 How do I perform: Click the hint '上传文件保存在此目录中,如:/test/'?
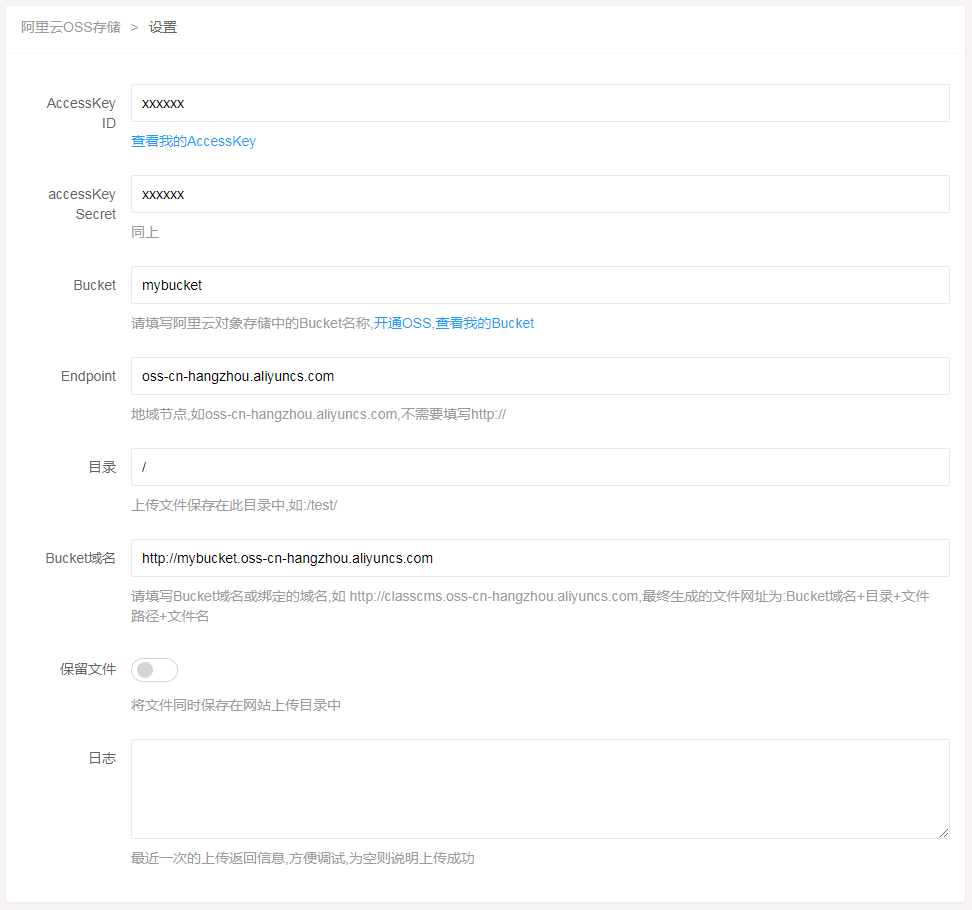coord(234,505)
